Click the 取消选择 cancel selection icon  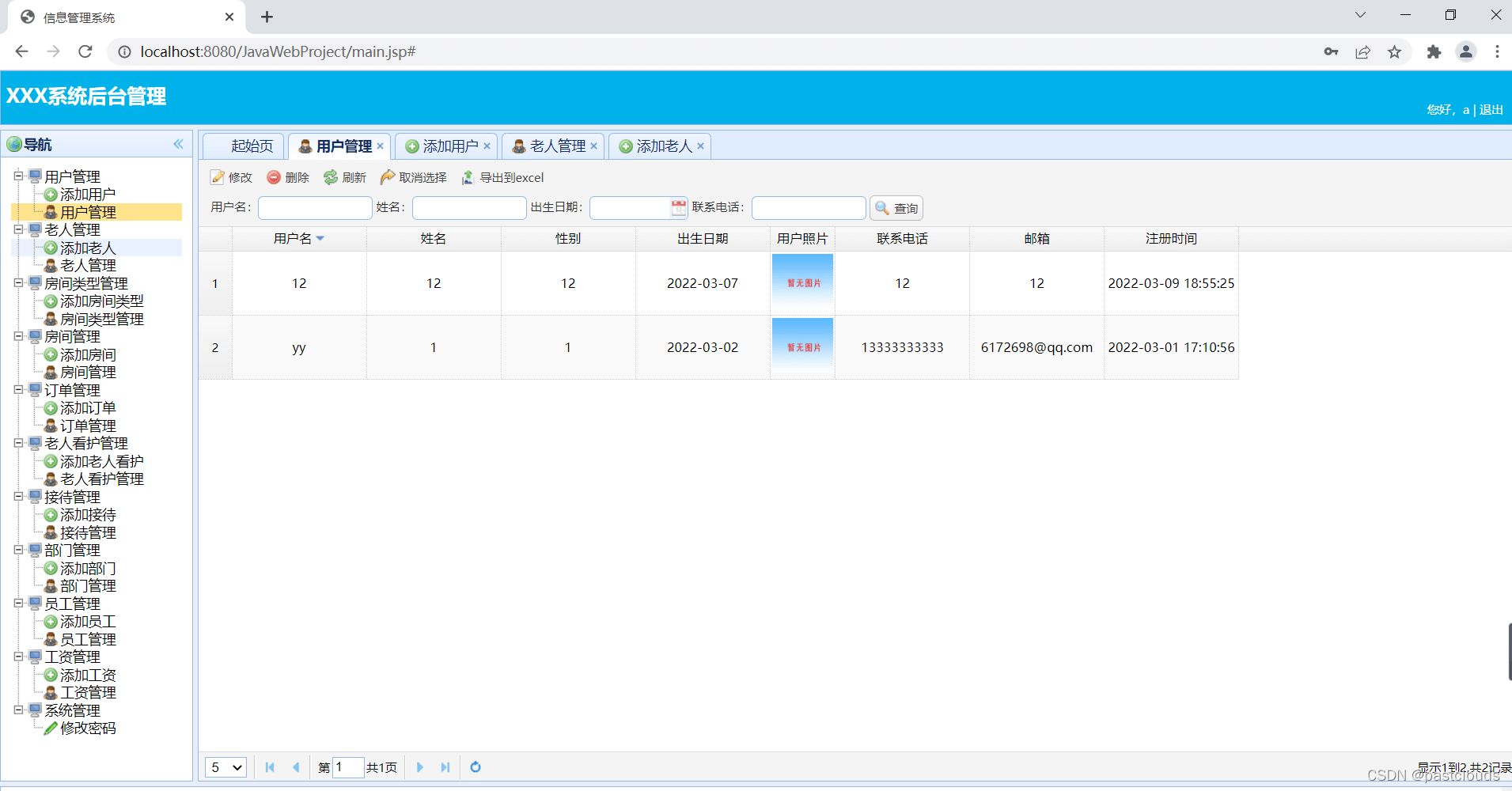click(387, 177)
